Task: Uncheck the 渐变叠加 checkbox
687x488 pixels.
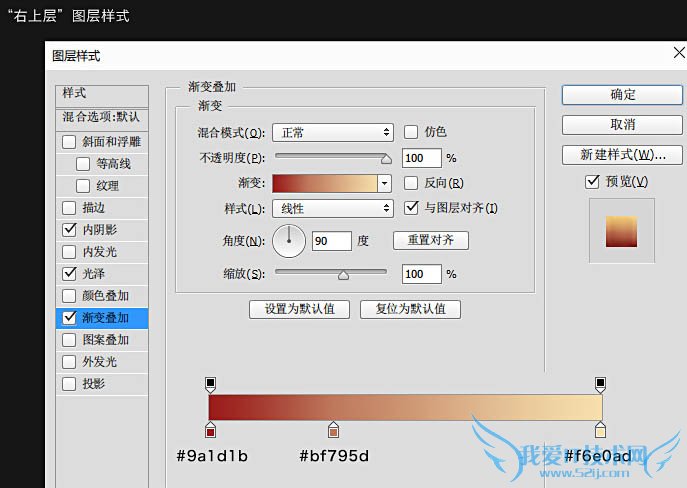Action: (x=69, y=318)
